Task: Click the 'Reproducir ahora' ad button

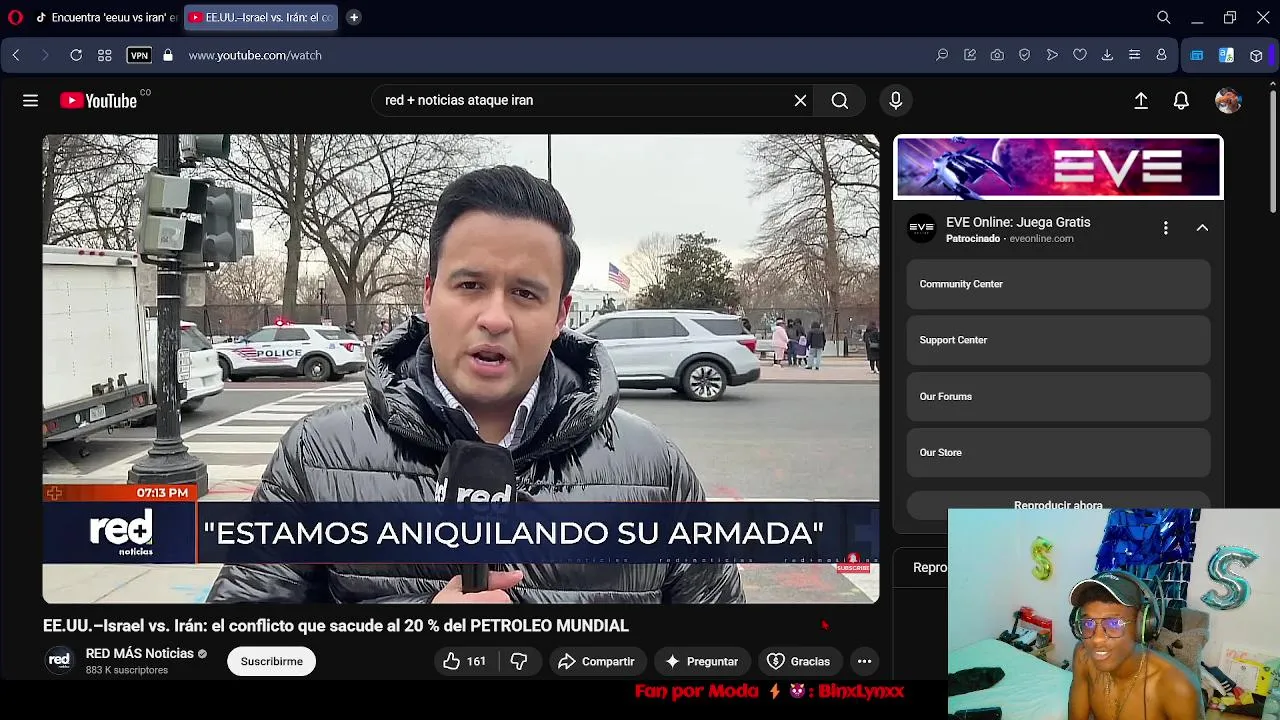Action: pos(1058,503)
